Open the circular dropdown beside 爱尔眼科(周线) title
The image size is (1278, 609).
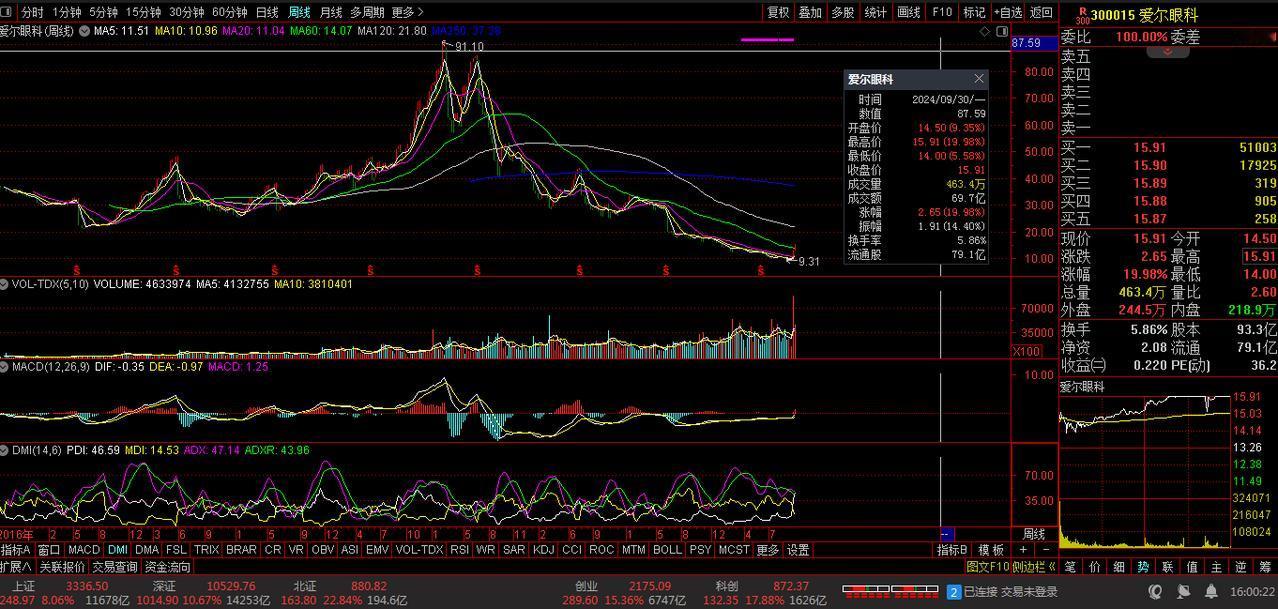pos(84,31)
